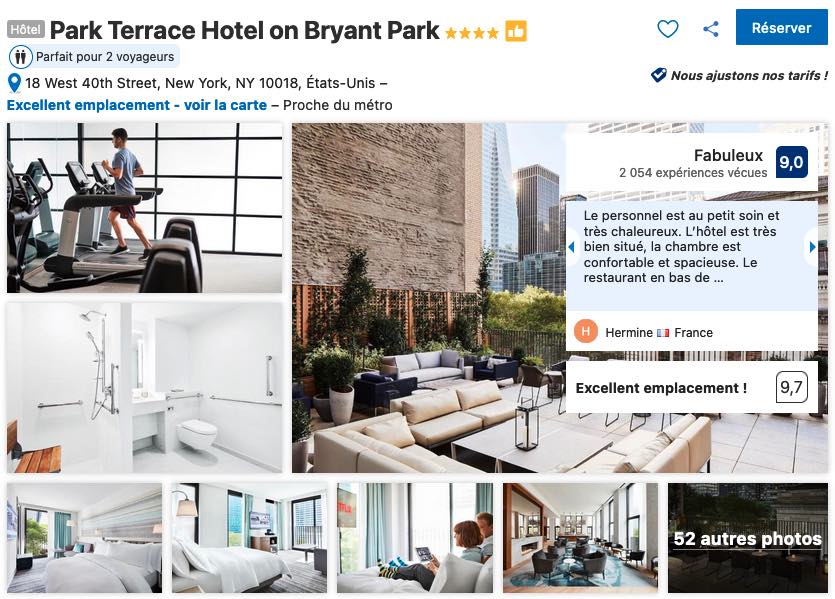Click the four-star rating icons
The width and height of the screenshot is (835, 599).
(472, 33)
